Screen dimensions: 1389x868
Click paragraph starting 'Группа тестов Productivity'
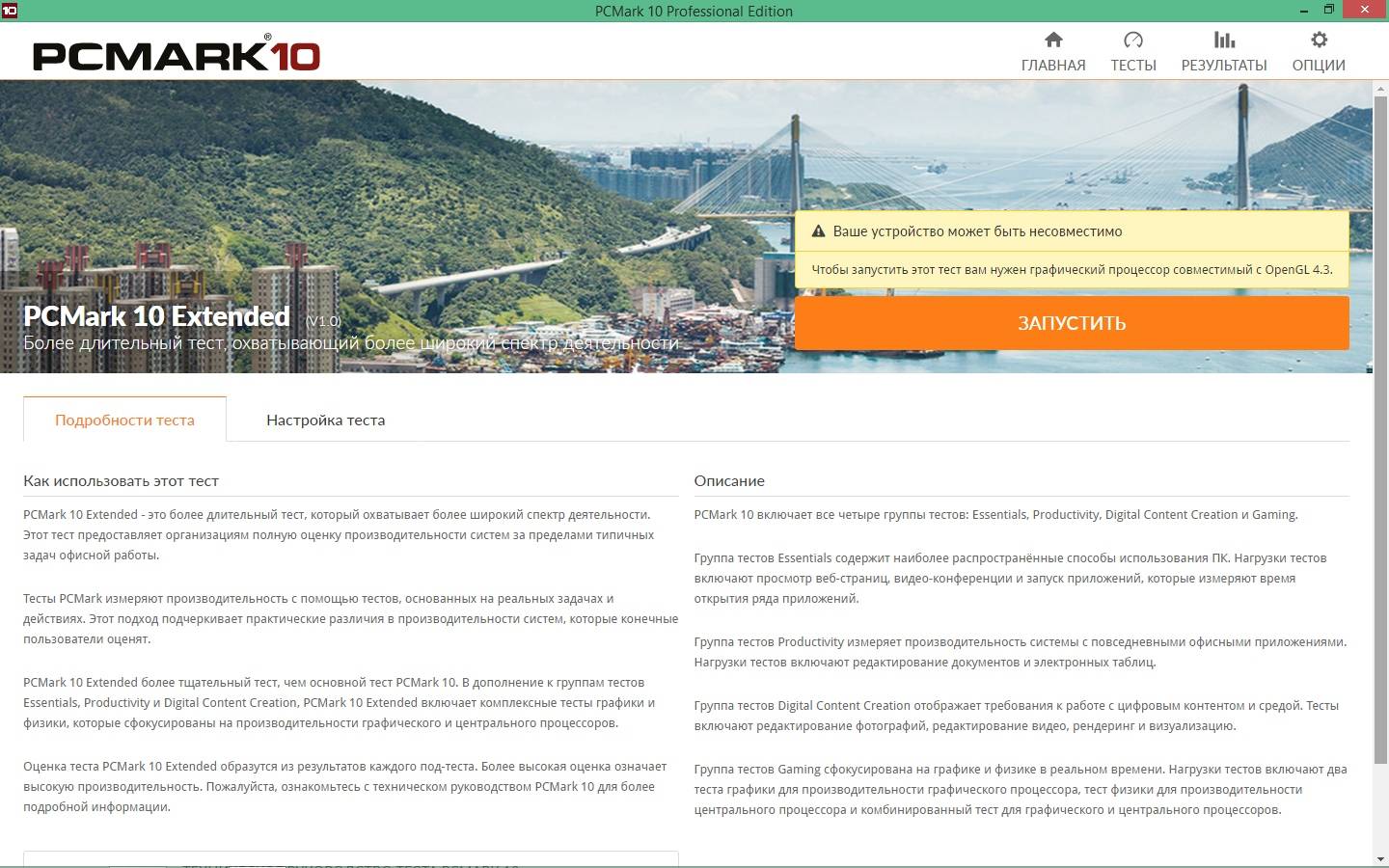pos(1021,651)
